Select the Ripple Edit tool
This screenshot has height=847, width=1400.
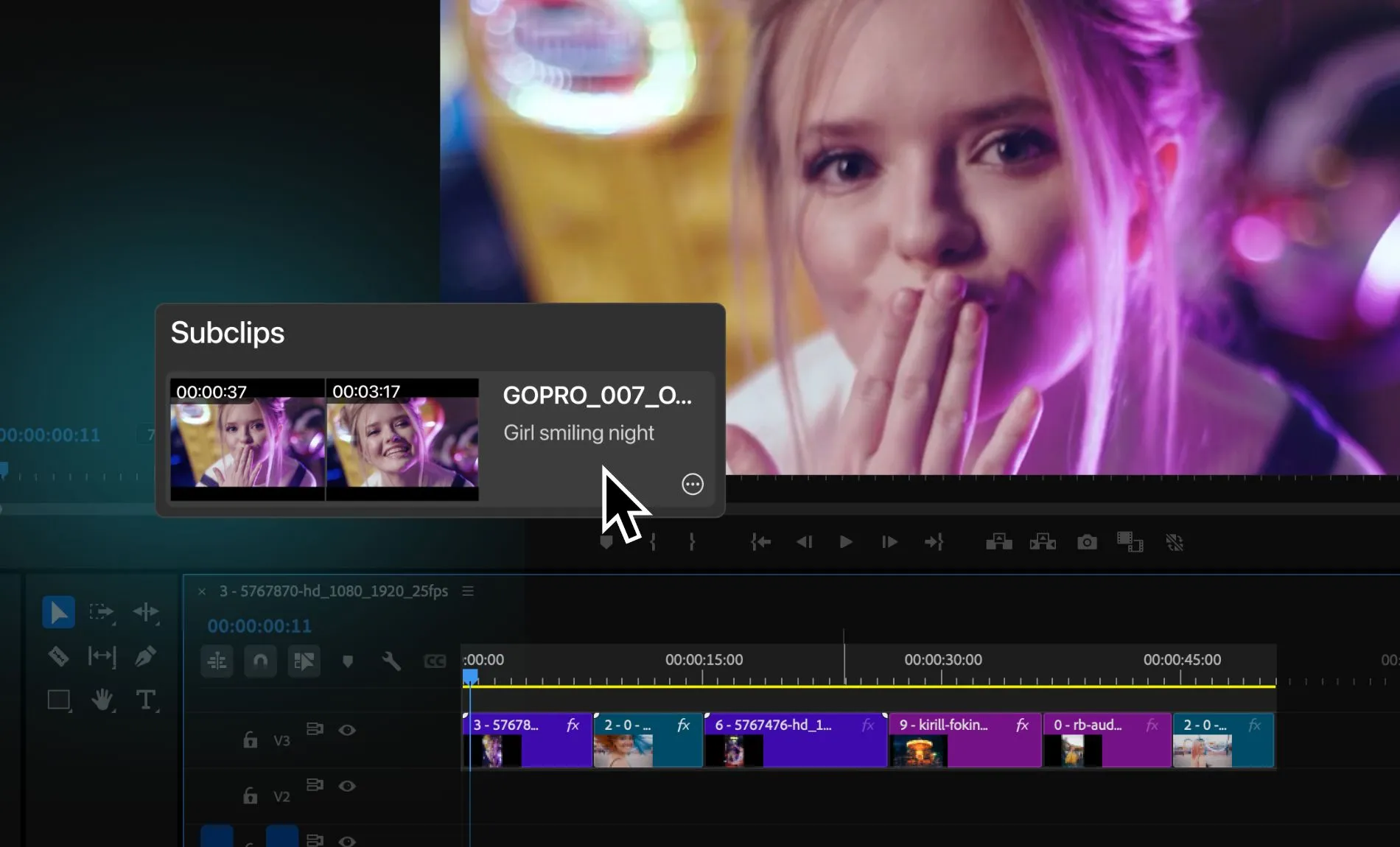(146, 612)
